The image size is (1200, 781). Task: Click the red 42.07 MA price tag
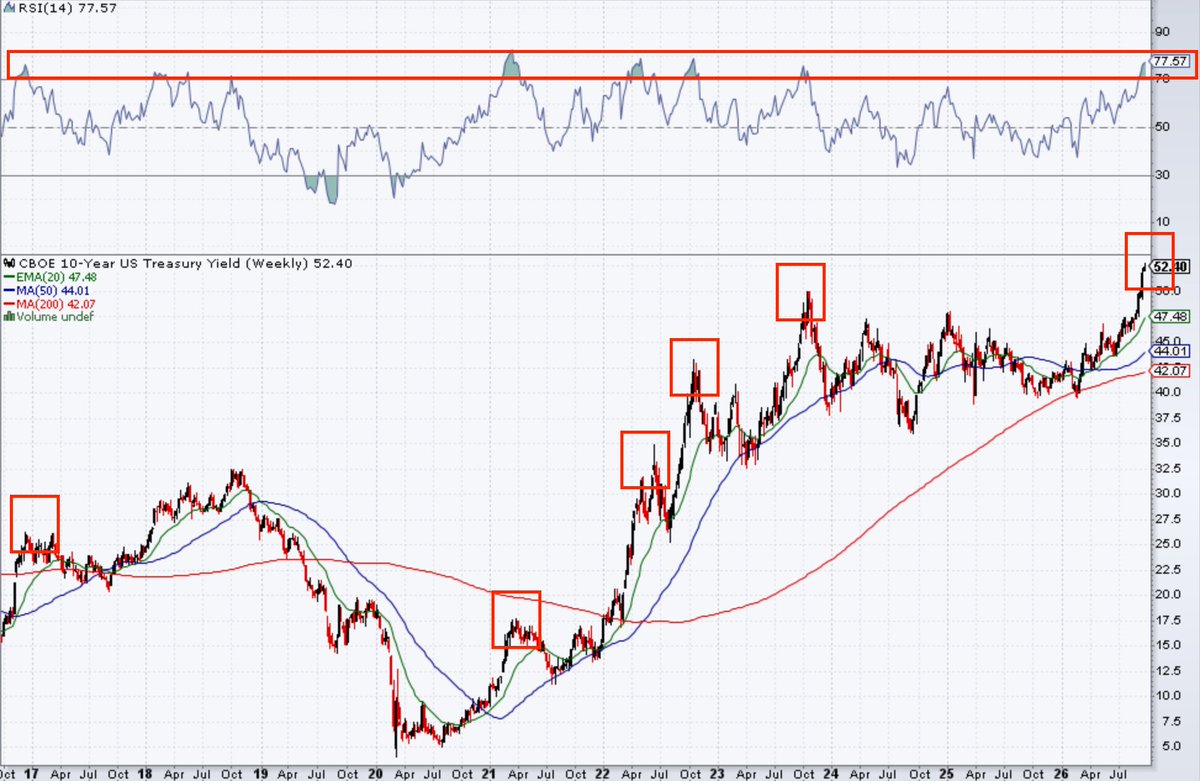[1169, 370]
